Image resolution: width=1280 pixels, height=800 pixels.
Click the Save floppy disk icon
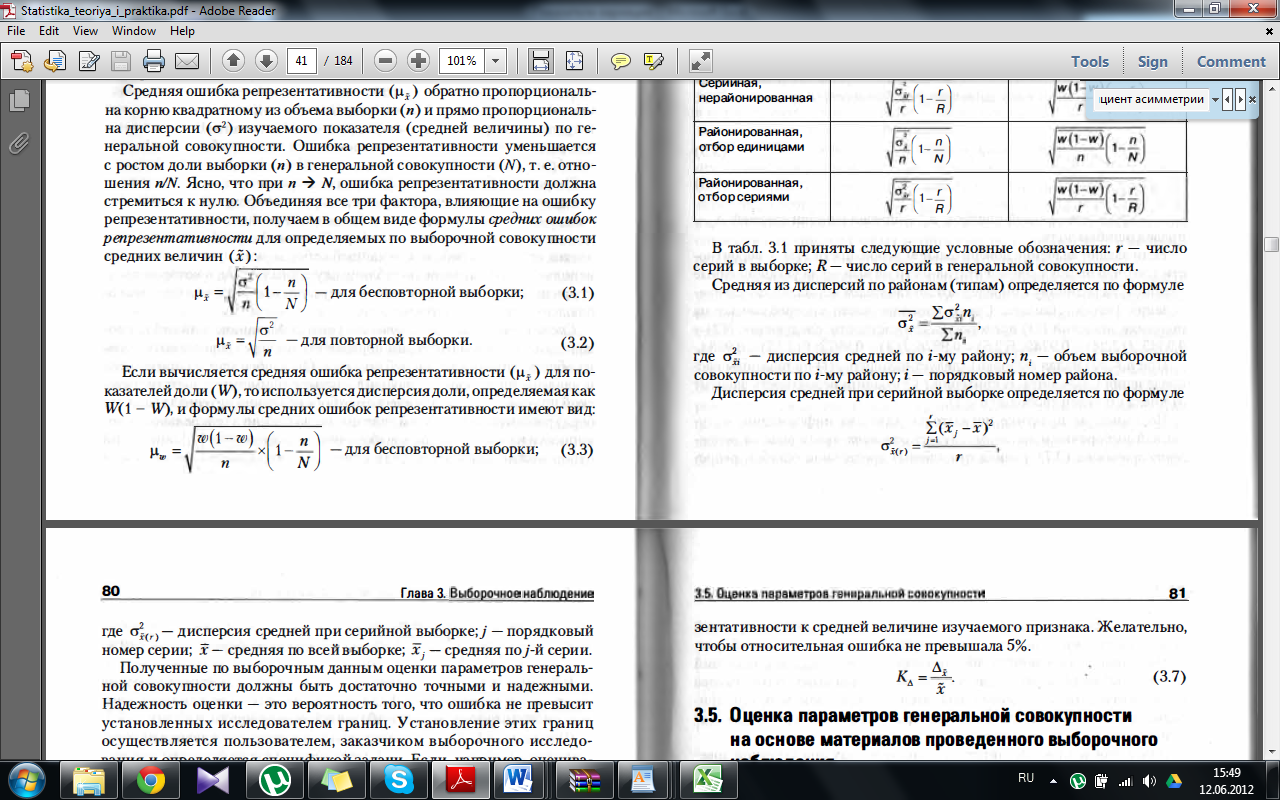(121, 61)
